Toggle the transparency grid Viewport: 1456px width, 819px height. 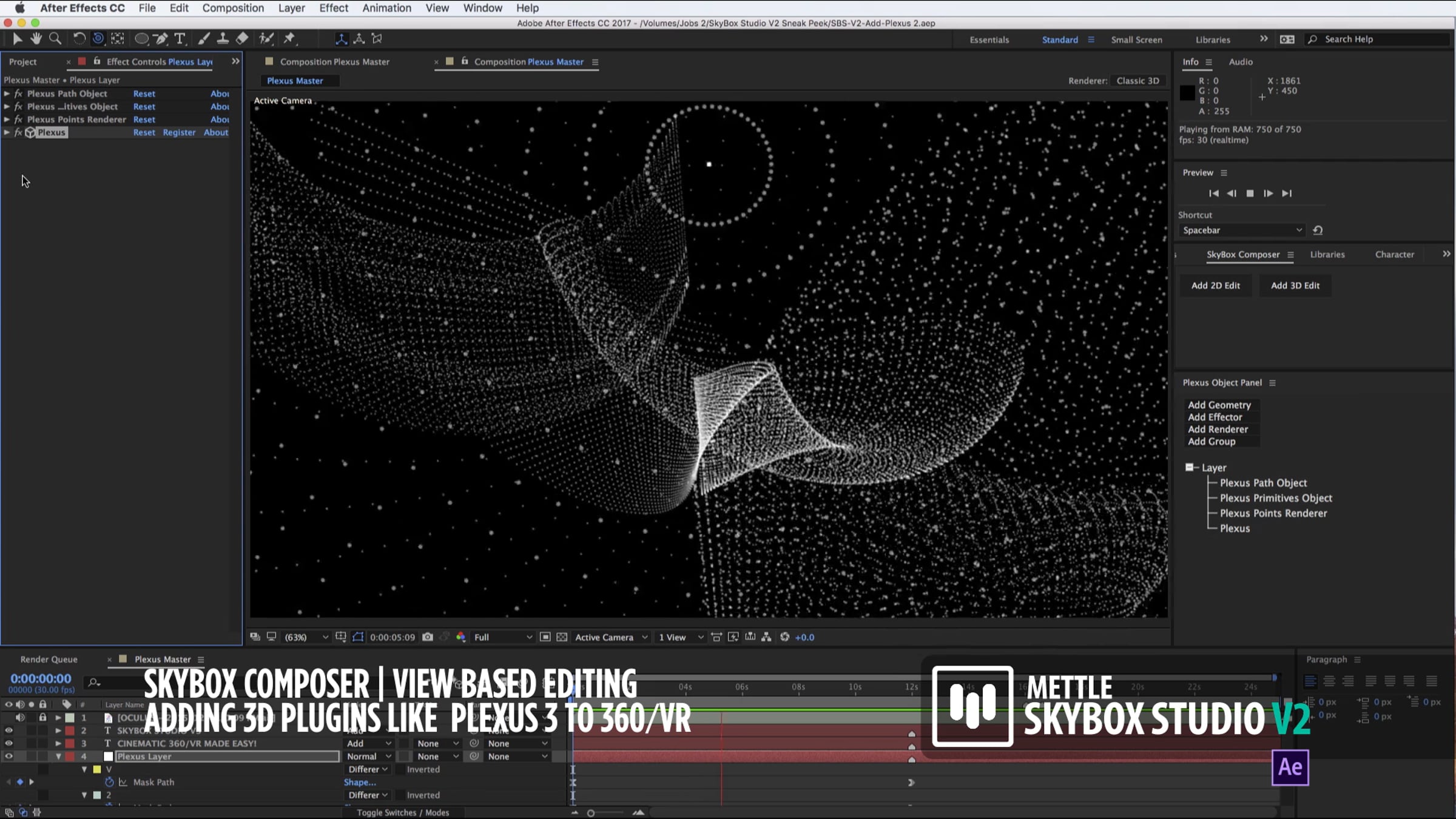(562, 637)
